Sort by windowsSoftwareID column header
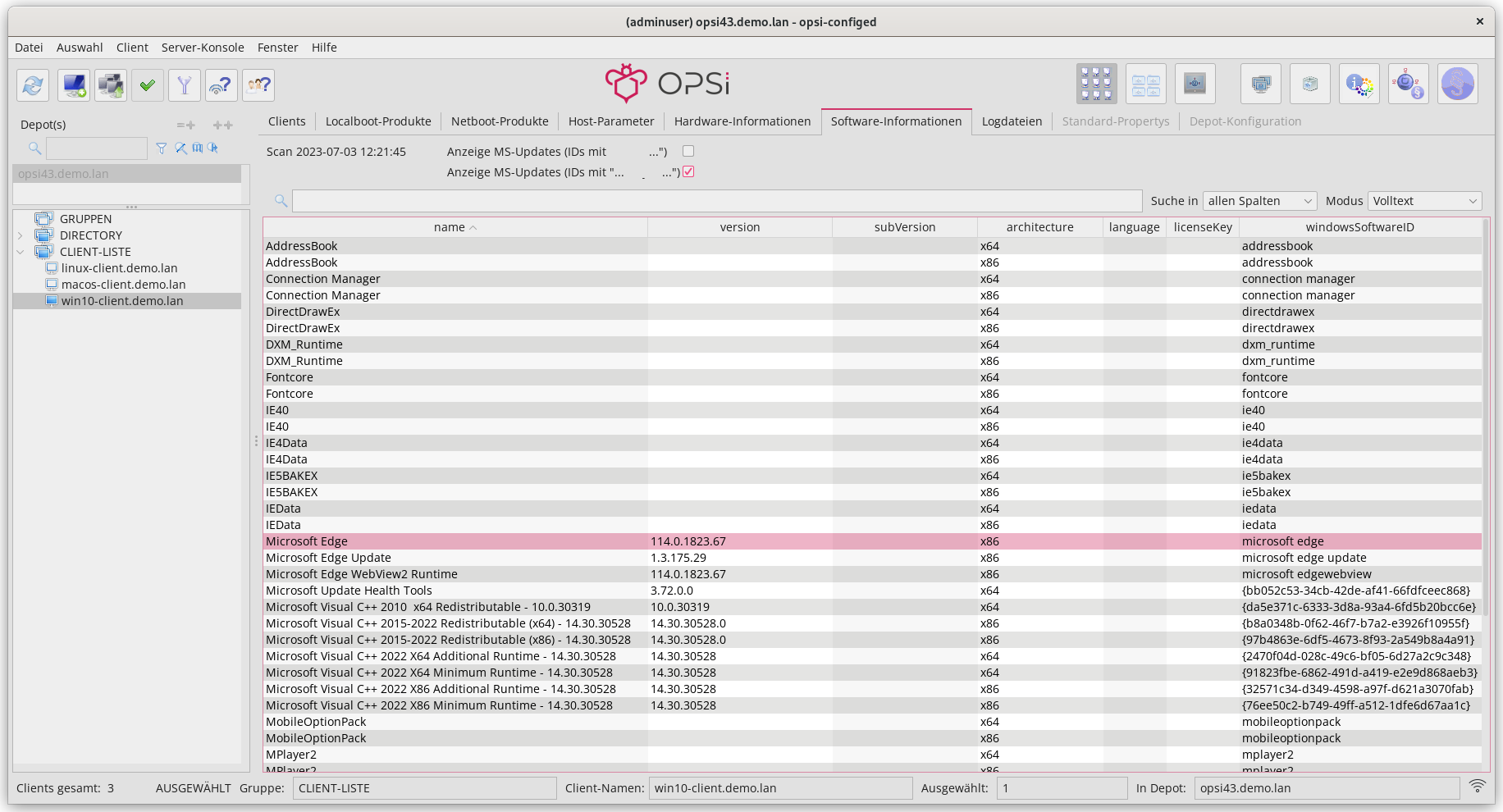Viewport: 1503px width, 812px height. [x=1360, y=227]
